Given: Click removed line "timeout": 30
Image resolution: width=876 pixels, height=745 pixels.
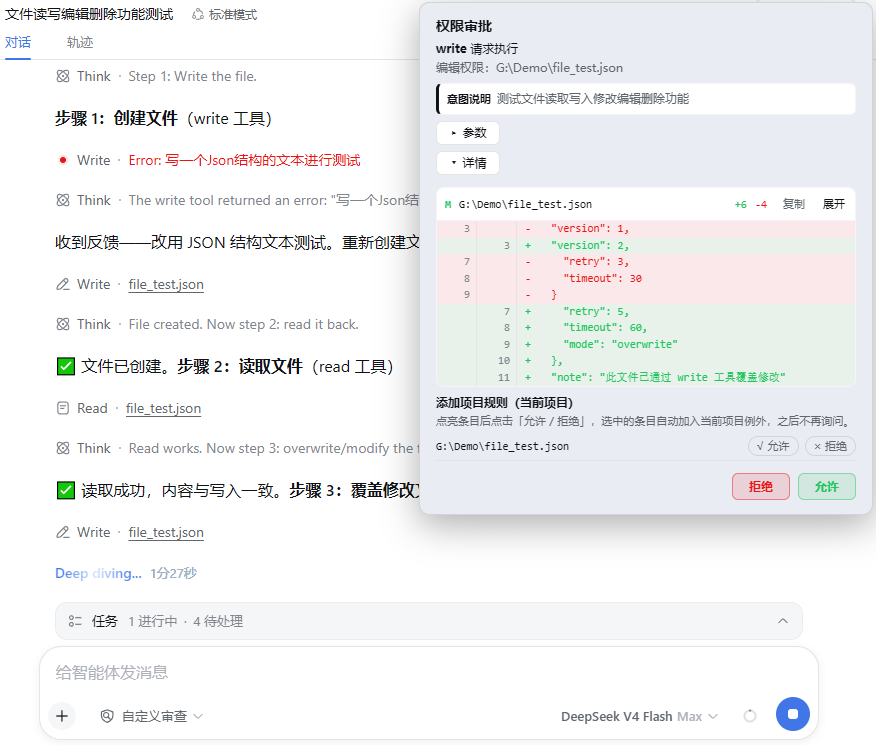Looking at the screenshot, I should (646, 278).
